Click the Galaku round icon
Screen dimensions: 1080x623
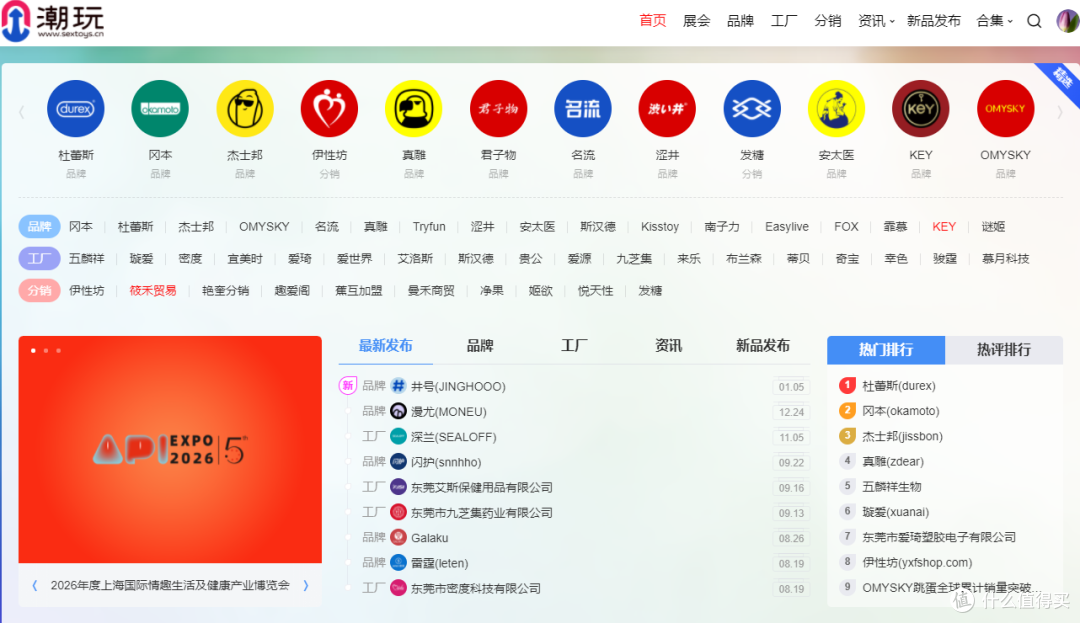(x=398, y=537)
